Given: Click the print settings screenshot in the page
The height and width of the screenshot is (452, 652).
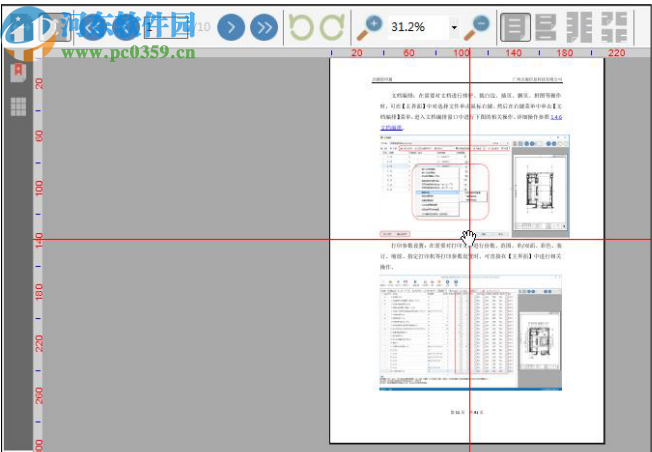Looking at the screenshot, I should pos(470,333).
